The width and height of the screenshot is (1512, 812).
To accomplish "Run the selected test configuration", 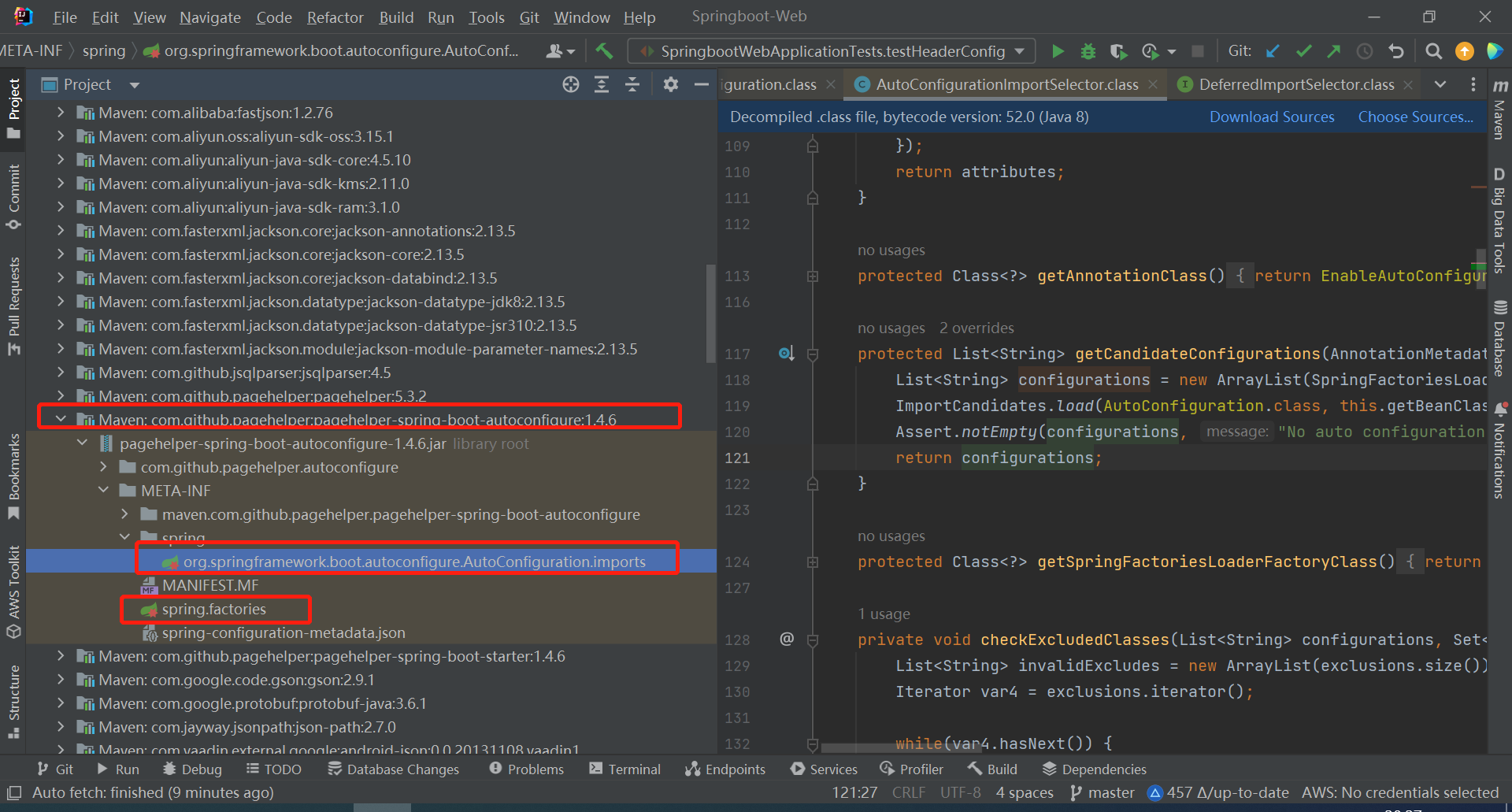I will (x=1058, y=51).
